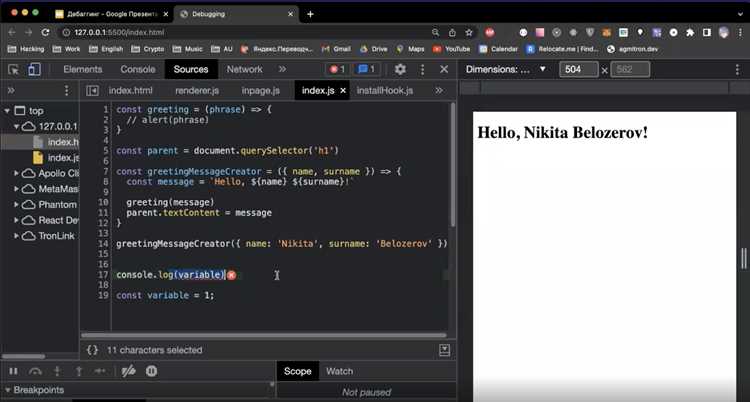Click the step debugger arrow icon

(100, 371)
